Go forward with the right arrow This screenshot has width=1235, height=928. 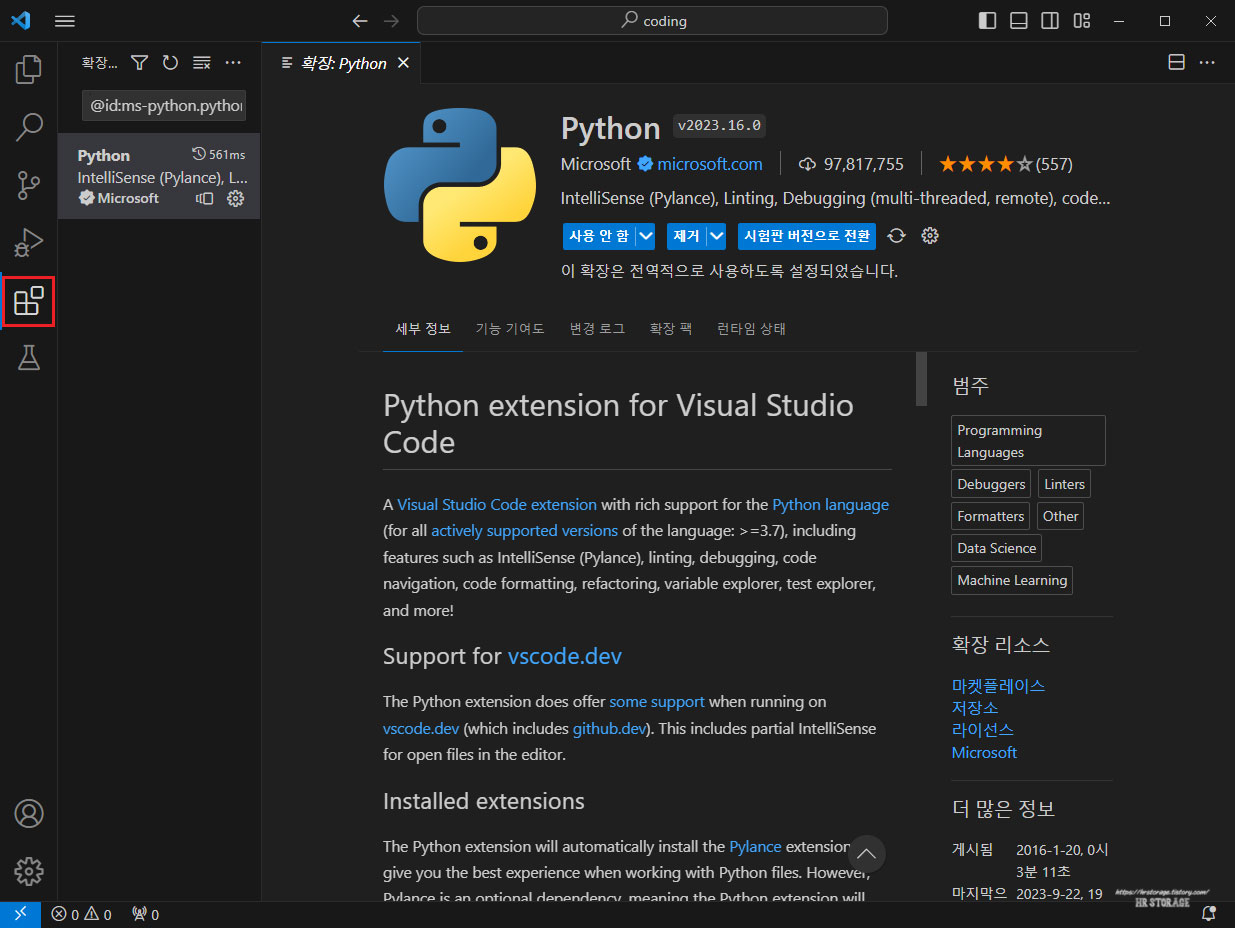(x=392, y=21)
